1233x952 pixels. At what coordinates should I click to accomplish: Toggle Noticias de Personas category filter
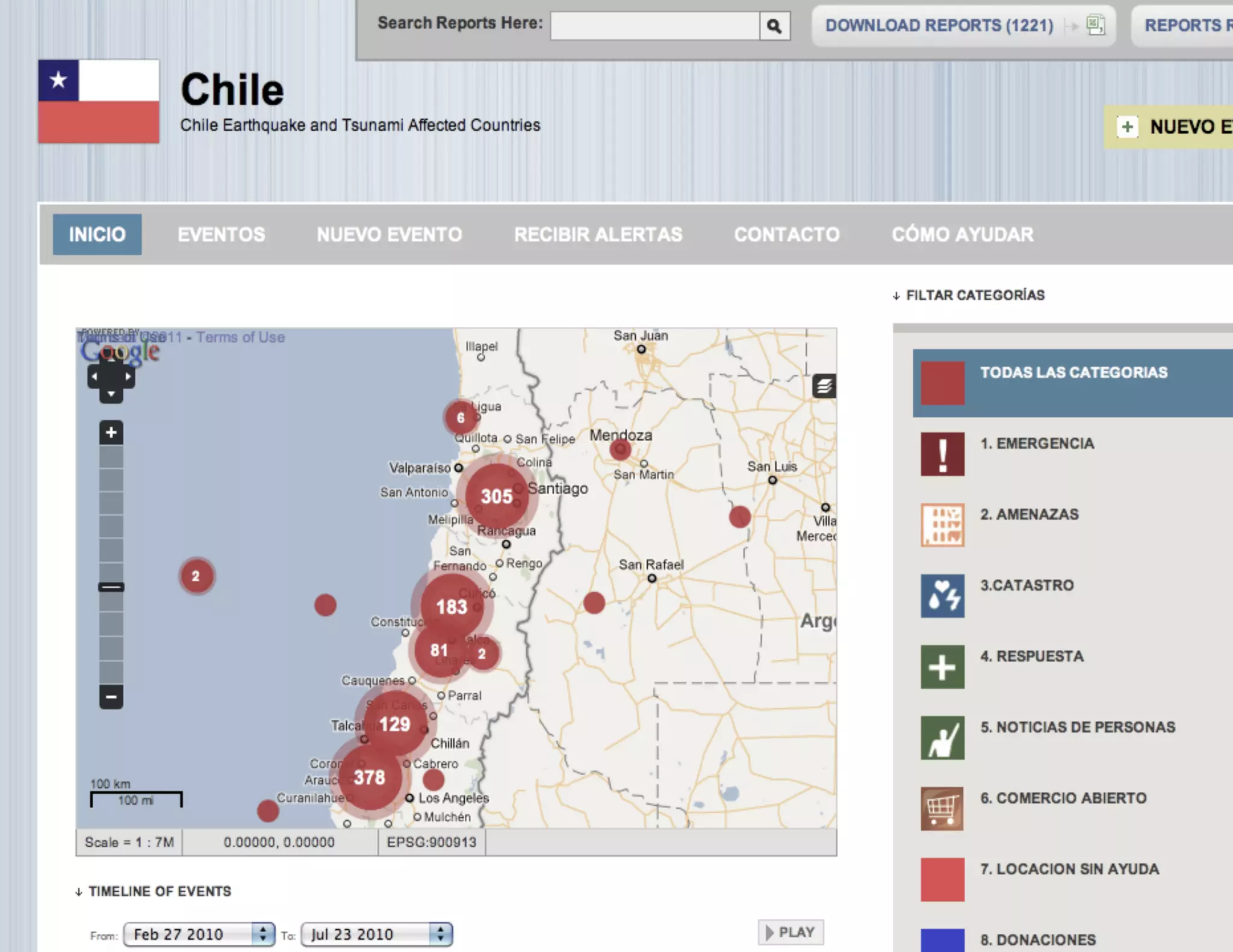pyautogui.click(x=1077, y=727)
